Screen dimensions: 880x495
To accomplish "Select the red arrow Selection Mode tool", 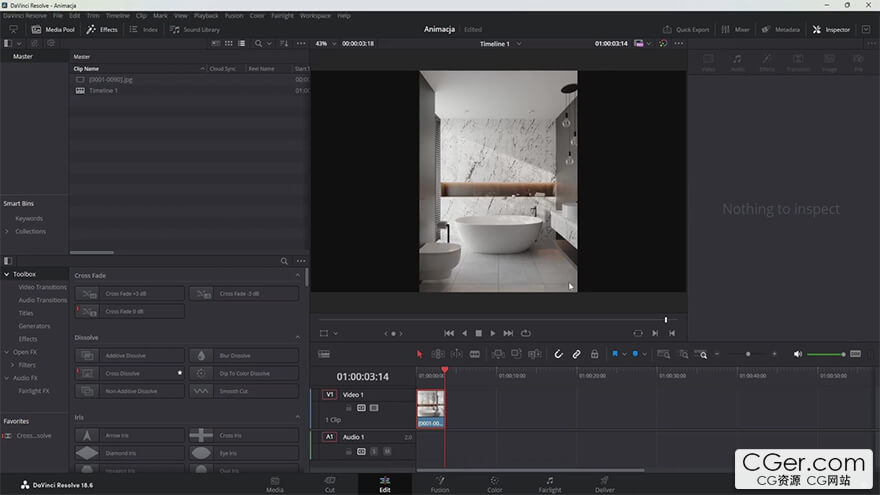I will [x=420, y=354].
